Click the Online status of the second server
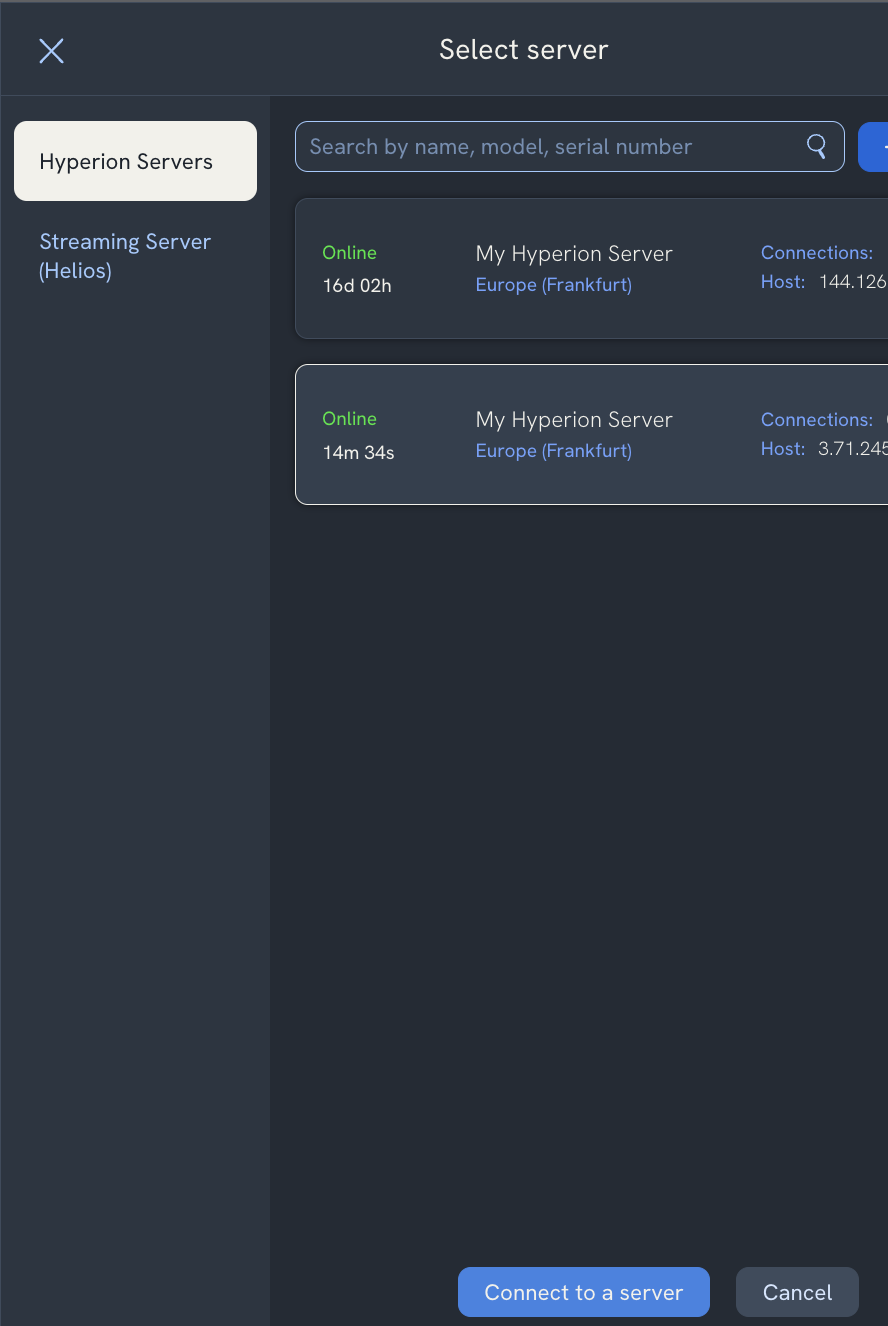888x1326 pixels. tap(349, 419)
